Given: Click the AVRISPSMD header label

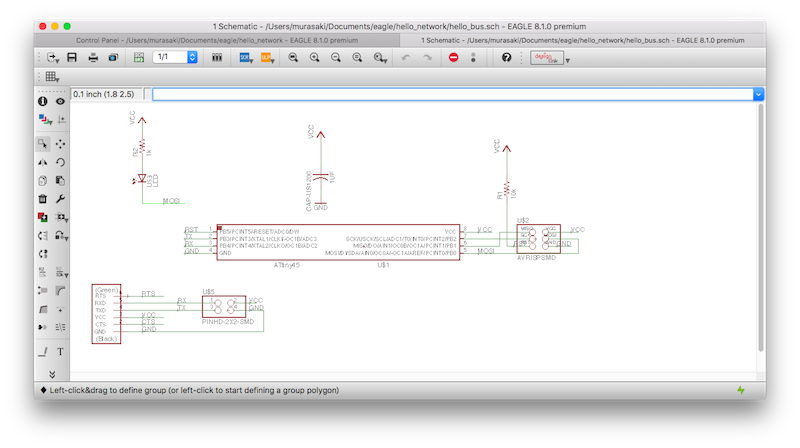Looking at the screenshot, I should [536, 258].
